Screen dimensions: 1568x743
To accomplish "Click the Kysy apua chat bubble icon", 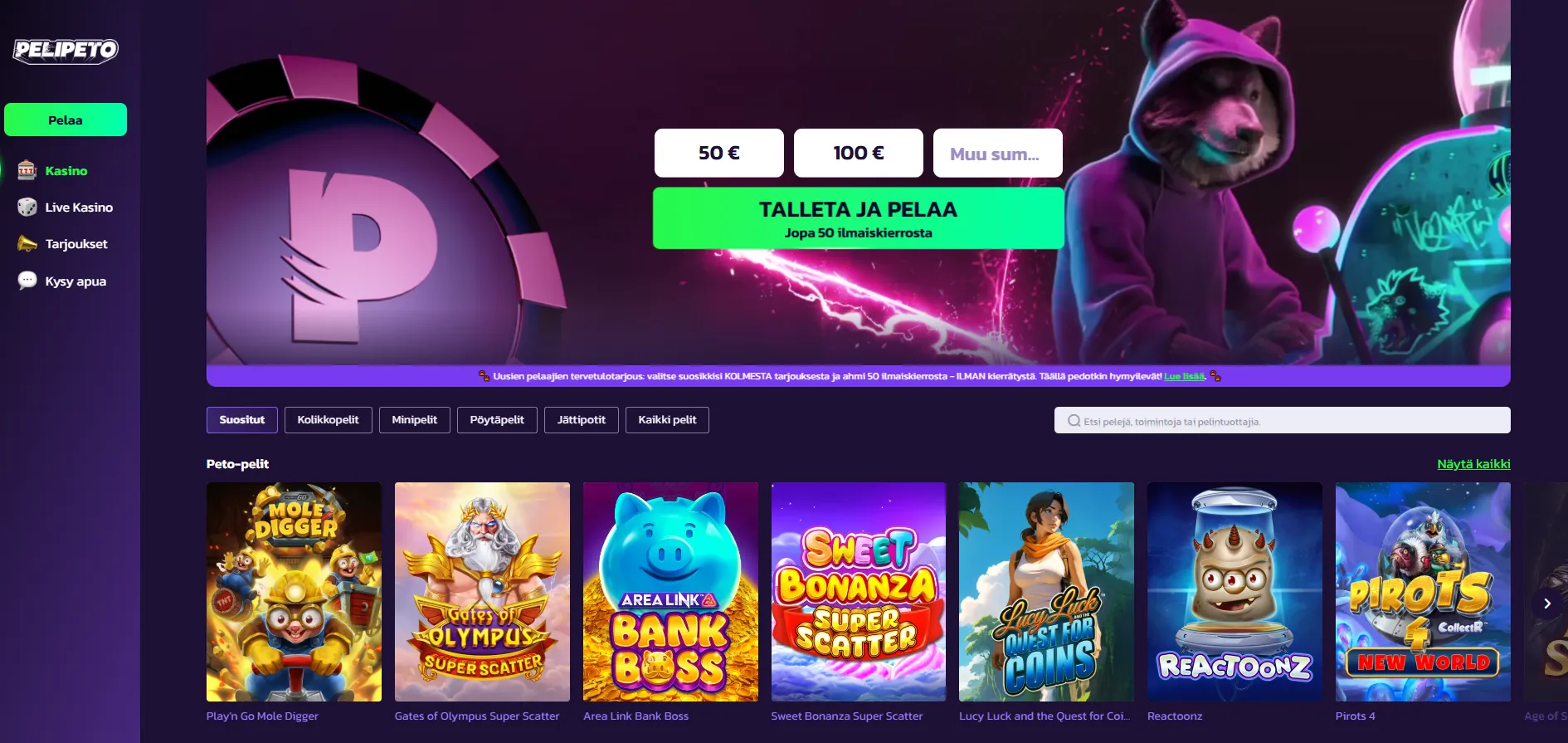I will (27, 281).
